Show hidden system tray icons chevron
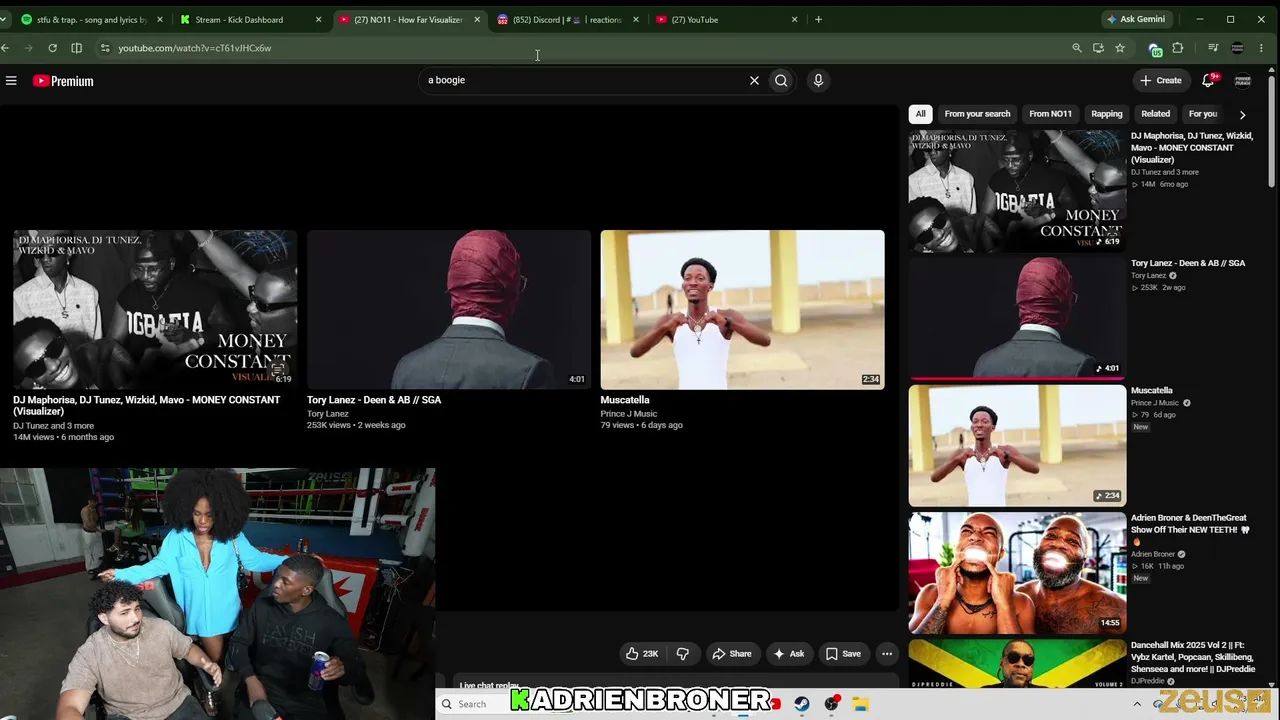Screen dimensions: 1280x720 [x=1137, y=704]
